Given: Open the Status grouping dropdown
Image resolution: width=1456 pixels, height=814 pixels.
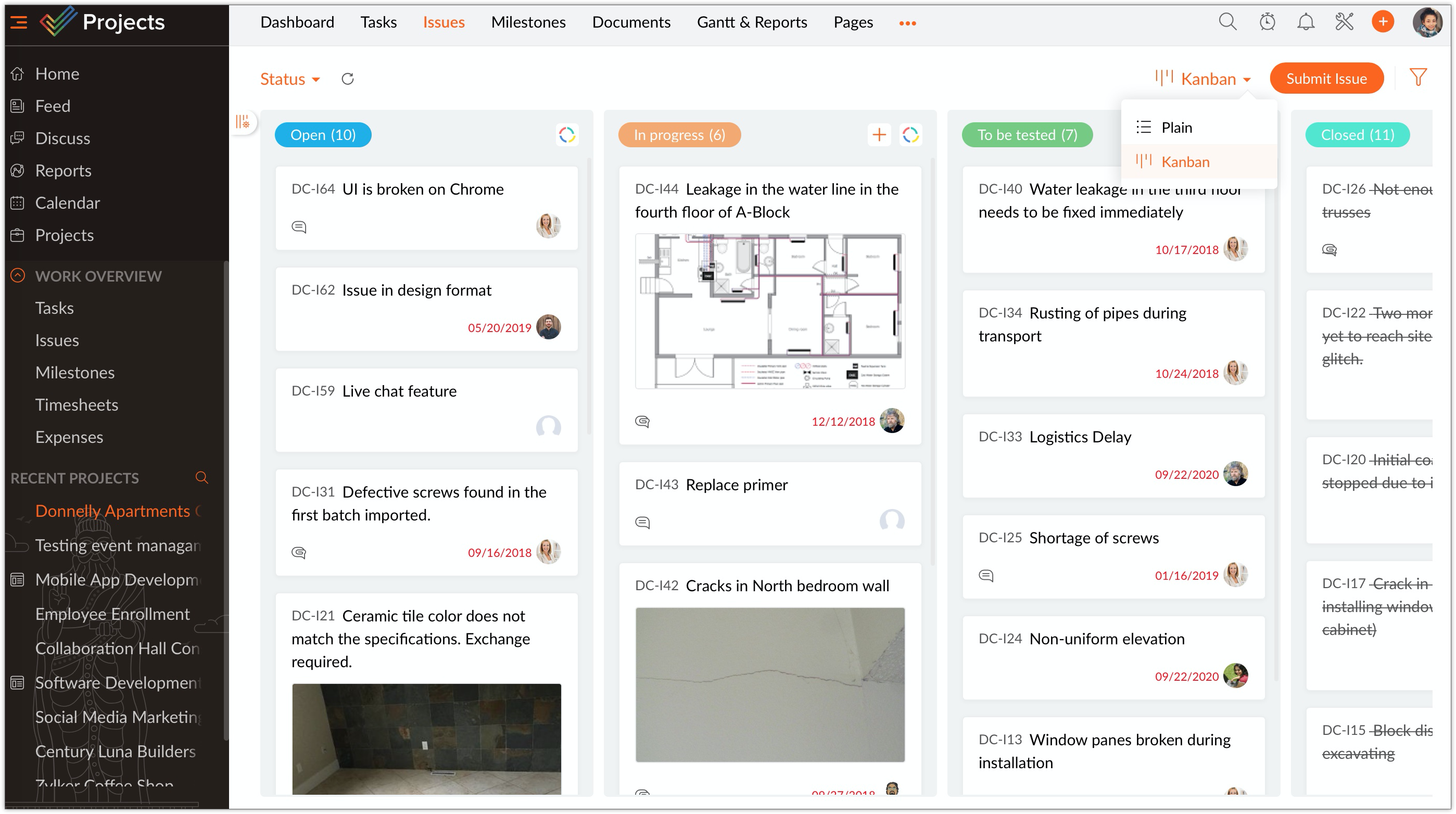Looking at the screenshot, I should click(289, 79).
